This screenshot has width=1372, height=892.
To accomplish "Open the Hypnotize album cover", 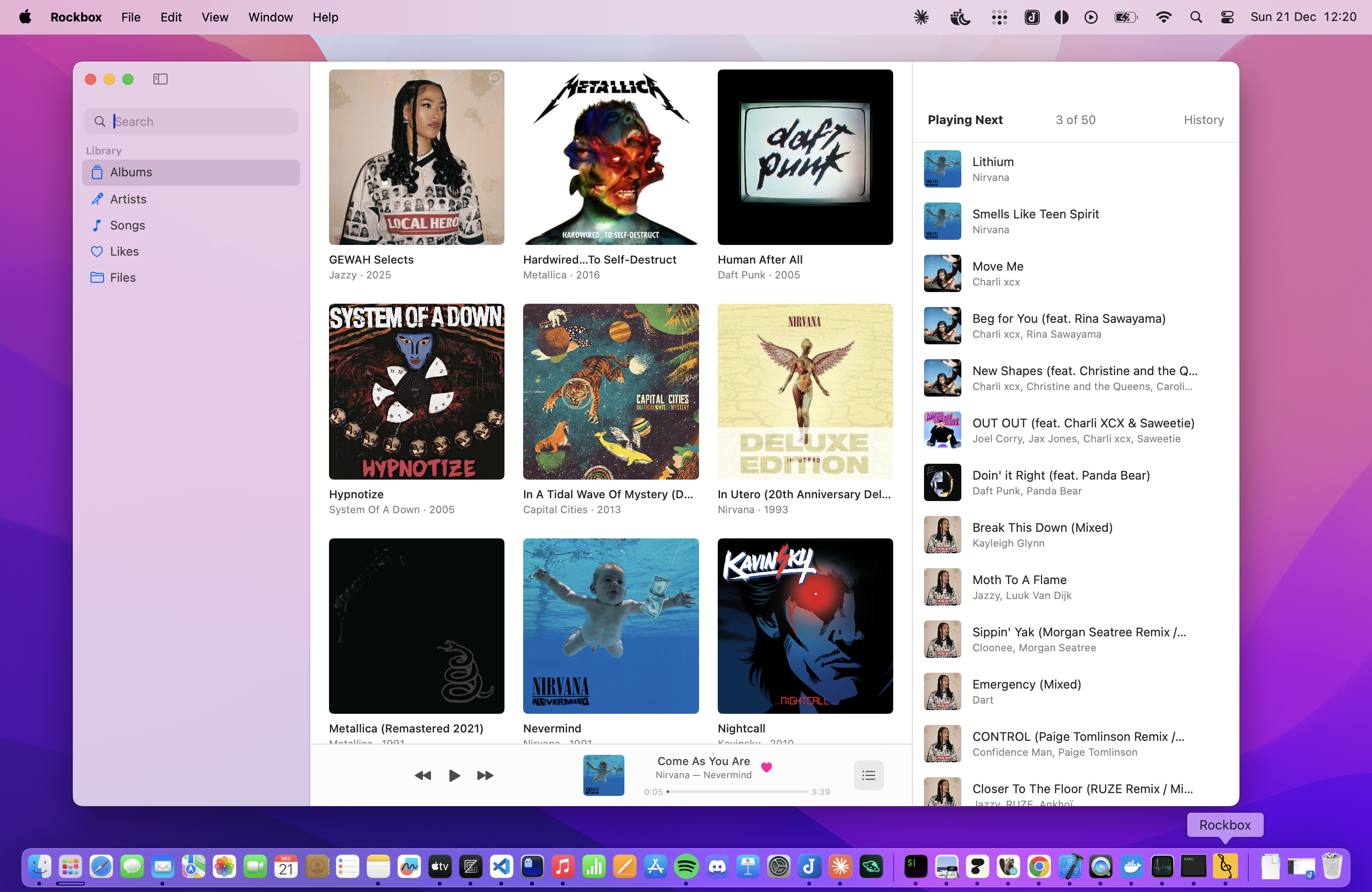I will tap(416, 391).
